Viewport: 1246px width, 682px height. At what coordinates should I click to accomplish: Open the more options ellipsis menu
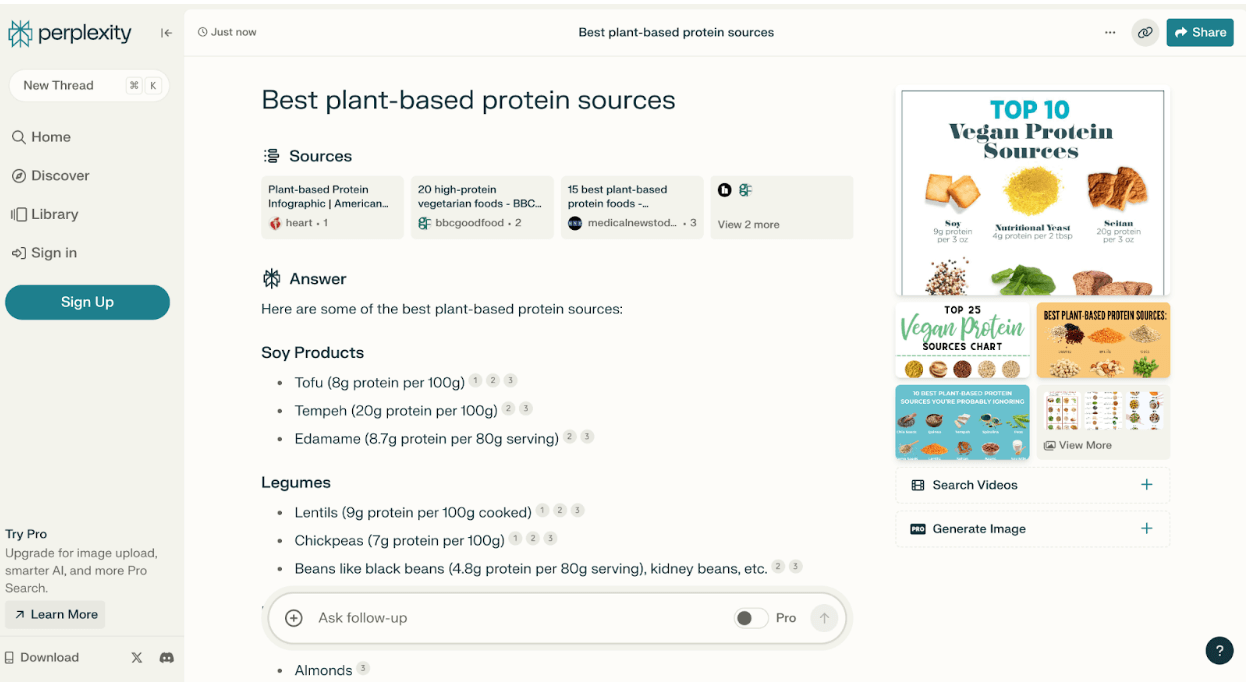coord(1110,32)
